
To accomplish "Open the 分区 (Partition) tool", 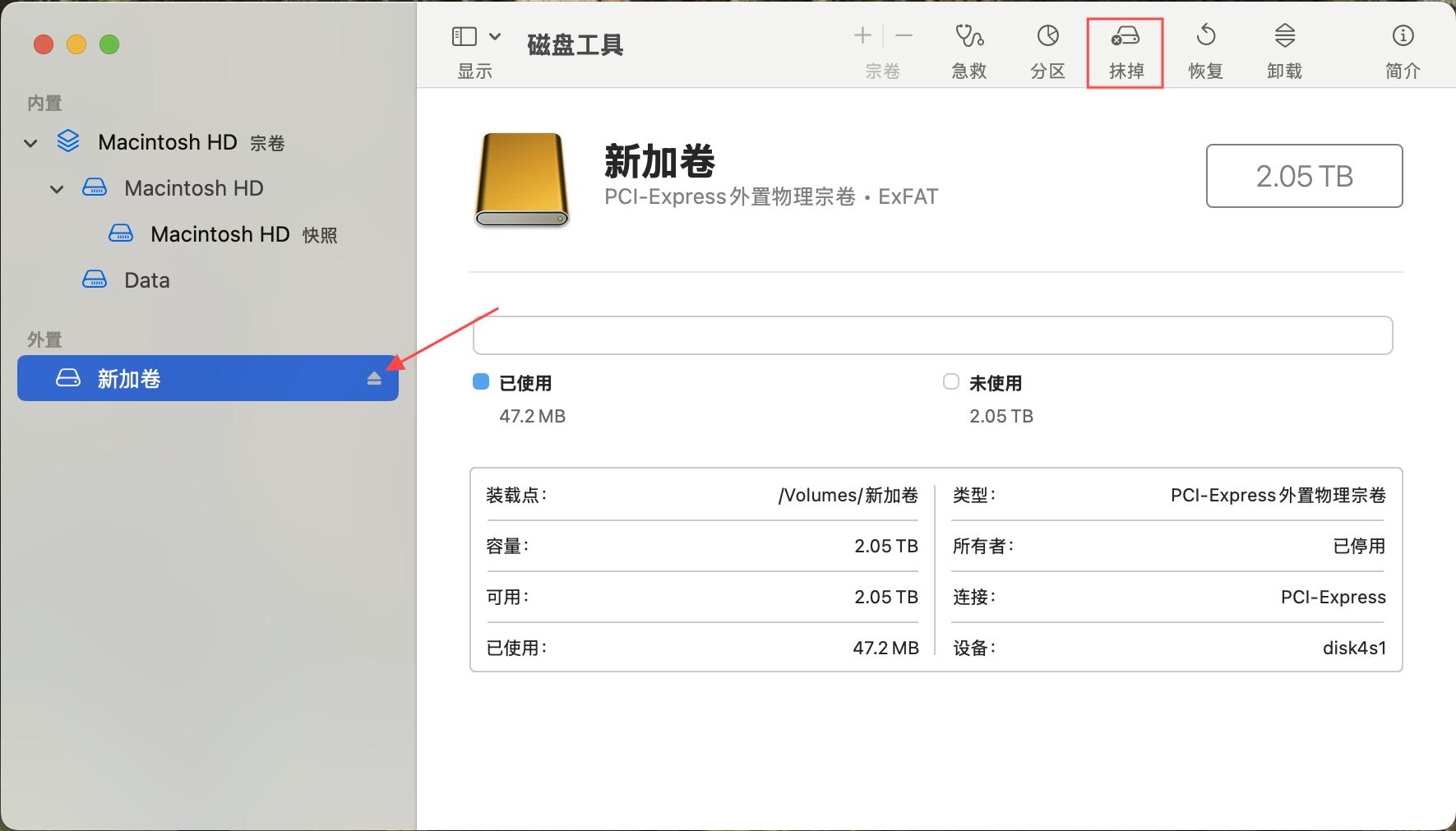I will point(1047,49).
